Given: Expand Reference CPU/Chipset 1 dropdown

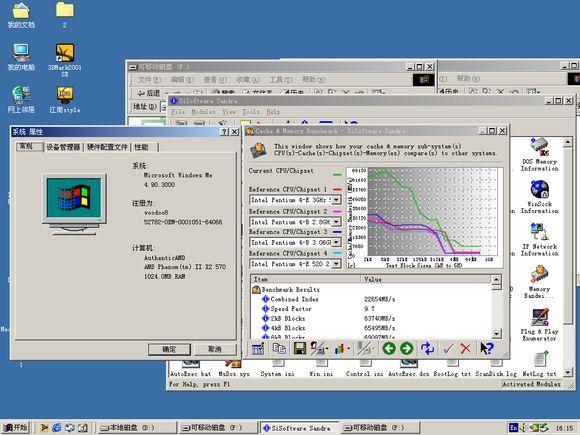Looking at the screenshot, I should [336, 200].
